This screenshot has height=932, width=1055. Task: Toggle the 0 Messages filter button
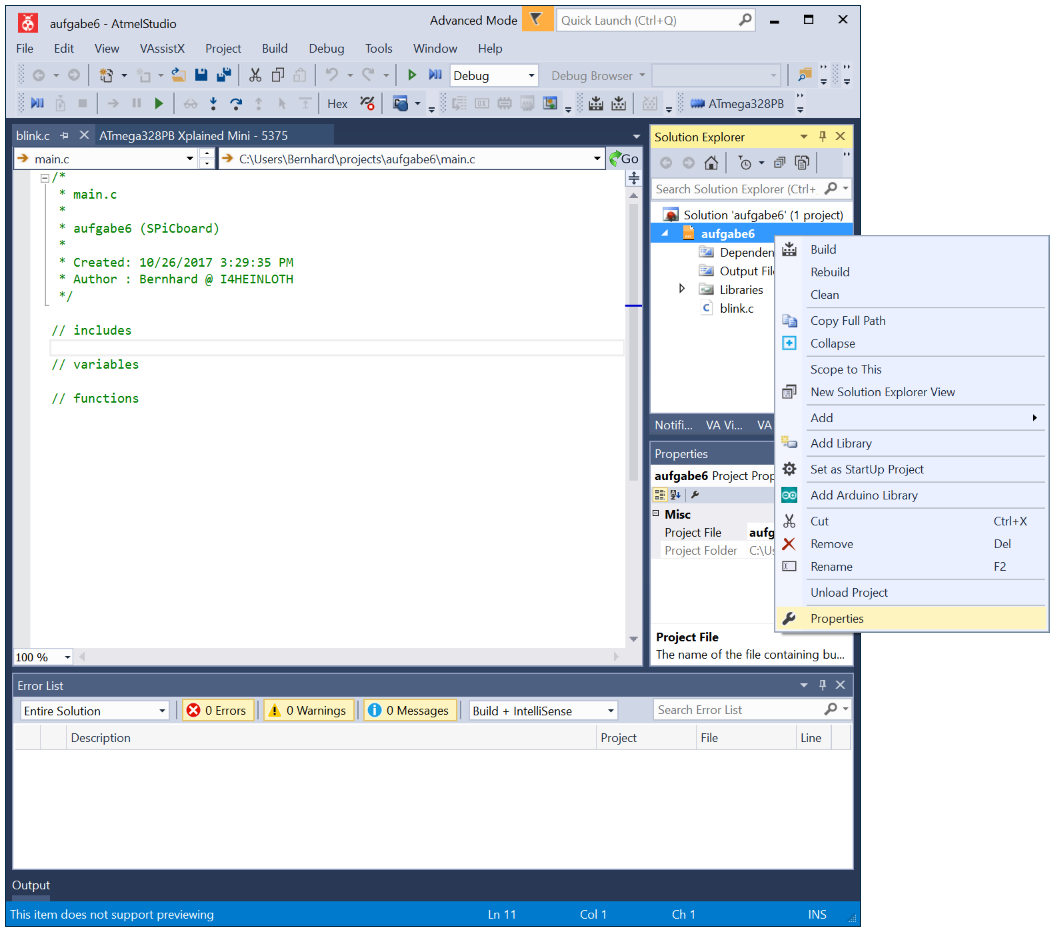411,710
